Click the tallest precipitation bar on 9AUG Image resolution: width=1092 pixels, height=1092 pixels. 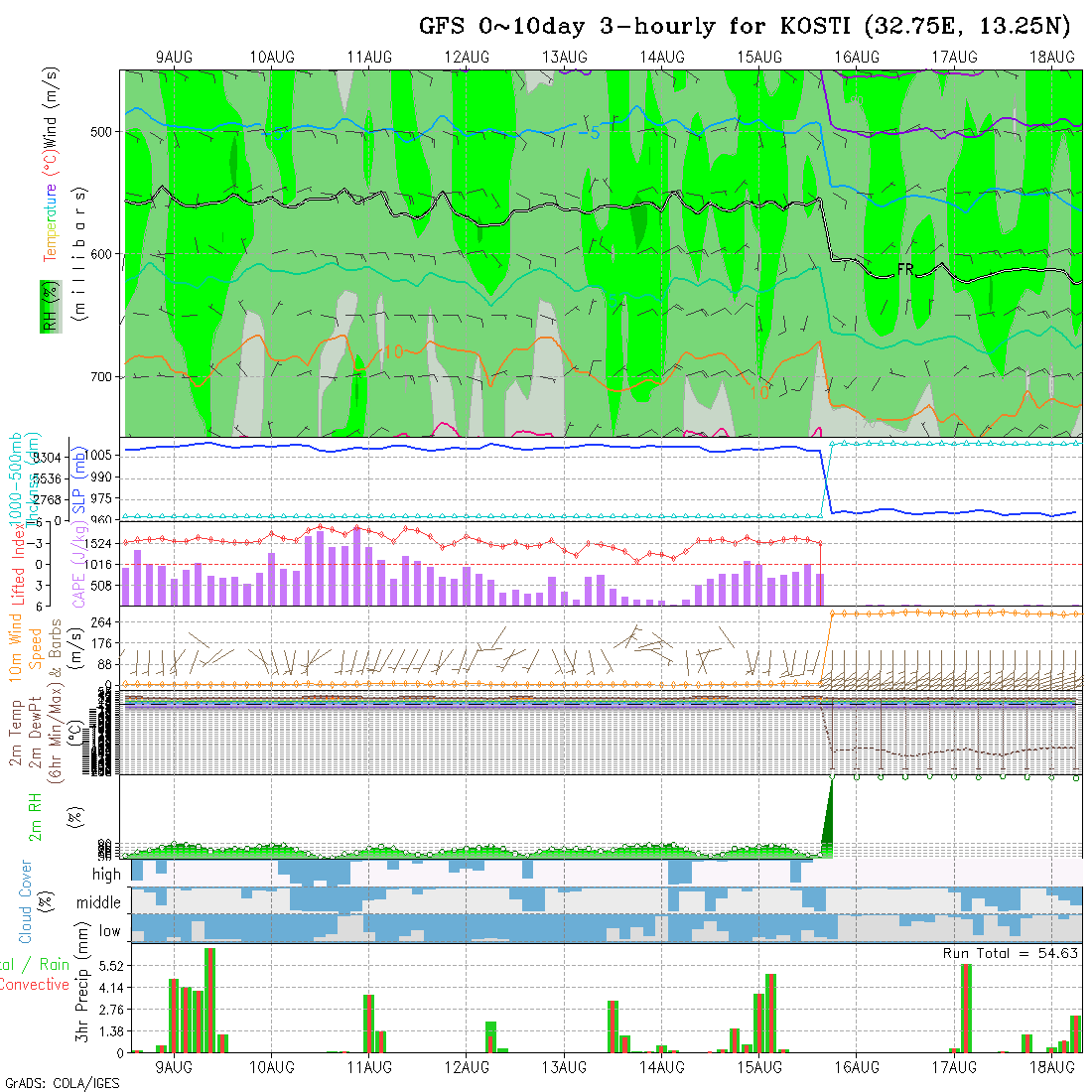click(209, 1001)
